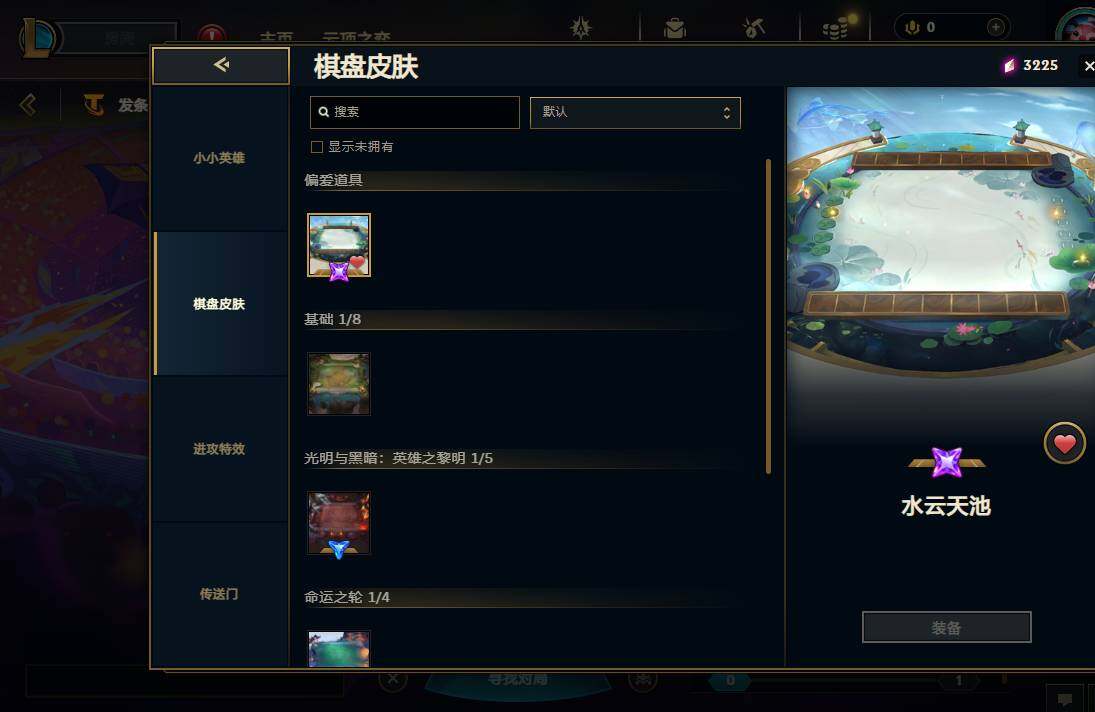
Task: Click the League client logo icon
Action: (x=38, y=37)
